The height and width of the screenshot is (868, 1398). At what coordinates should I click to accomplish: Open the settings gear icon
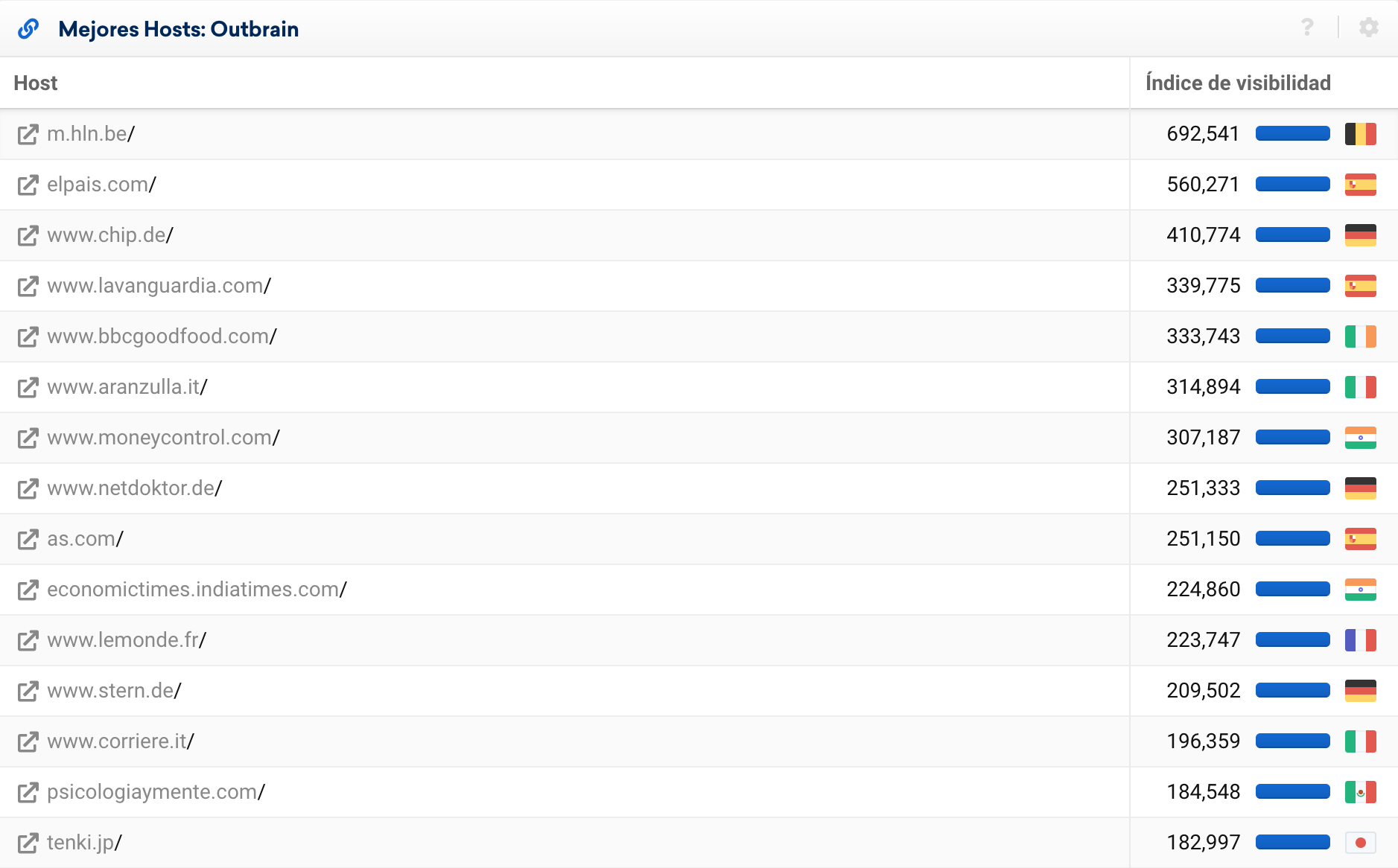(1369, 28)
